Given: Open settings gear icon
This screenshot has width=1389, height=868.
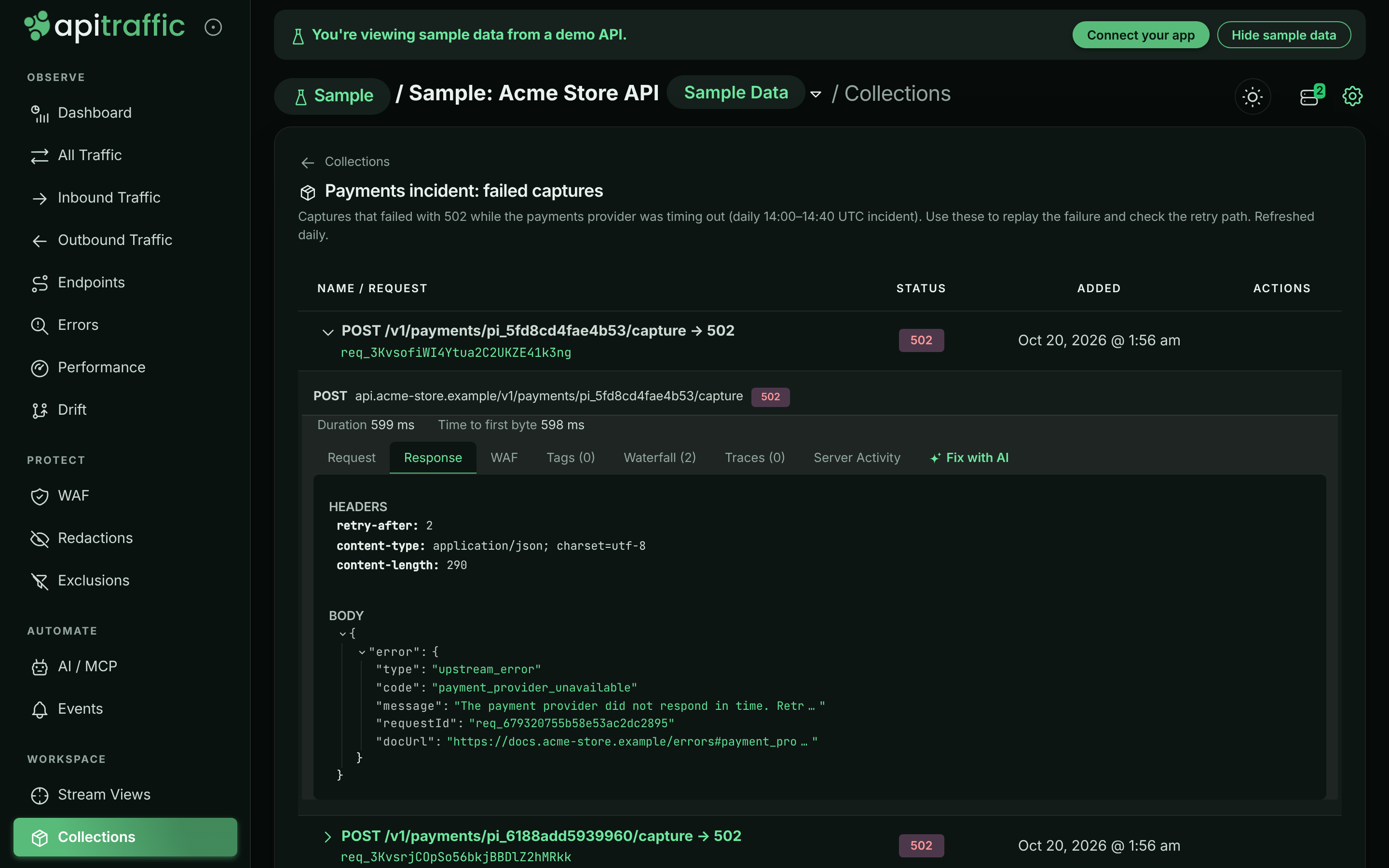Looking at the screenshot, I should pyautogui.click(x=1352, y=96).
